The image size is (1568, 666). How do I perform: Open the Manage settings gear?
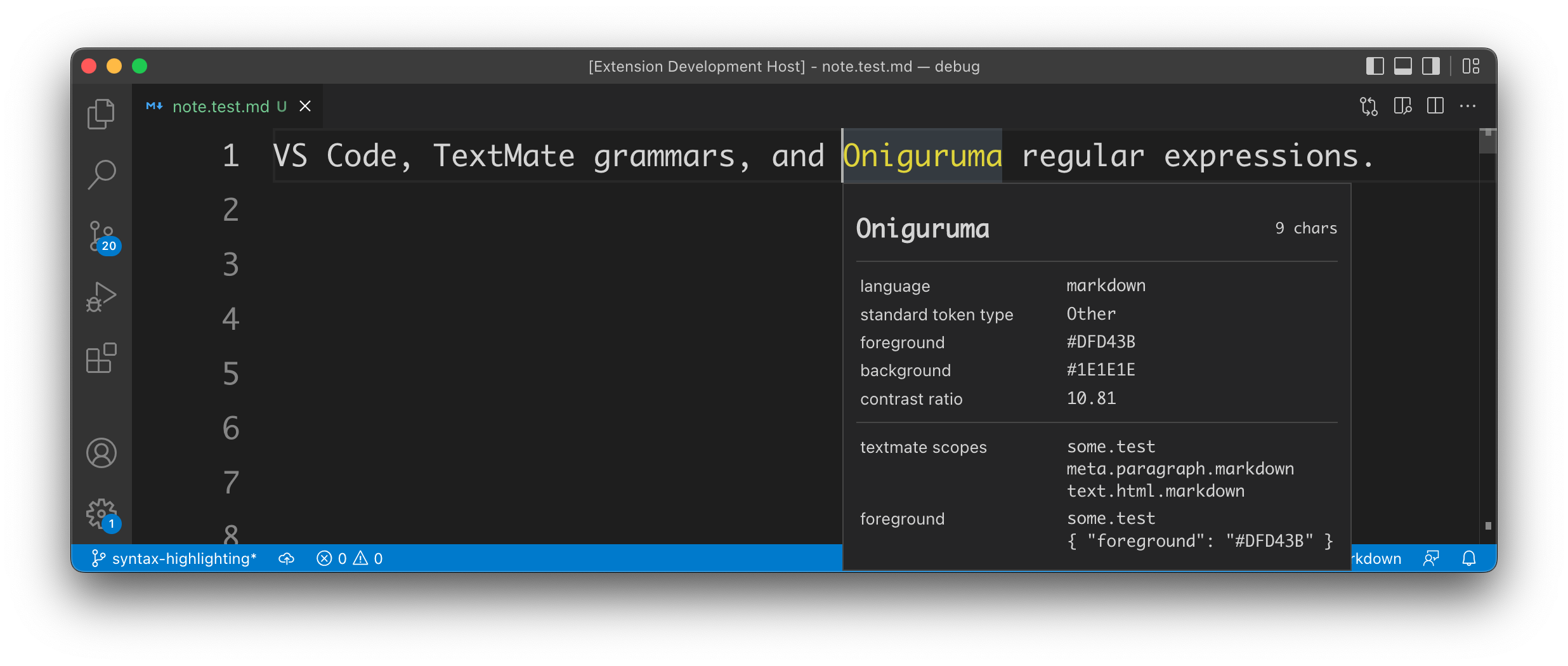click(x=103, y=515)
